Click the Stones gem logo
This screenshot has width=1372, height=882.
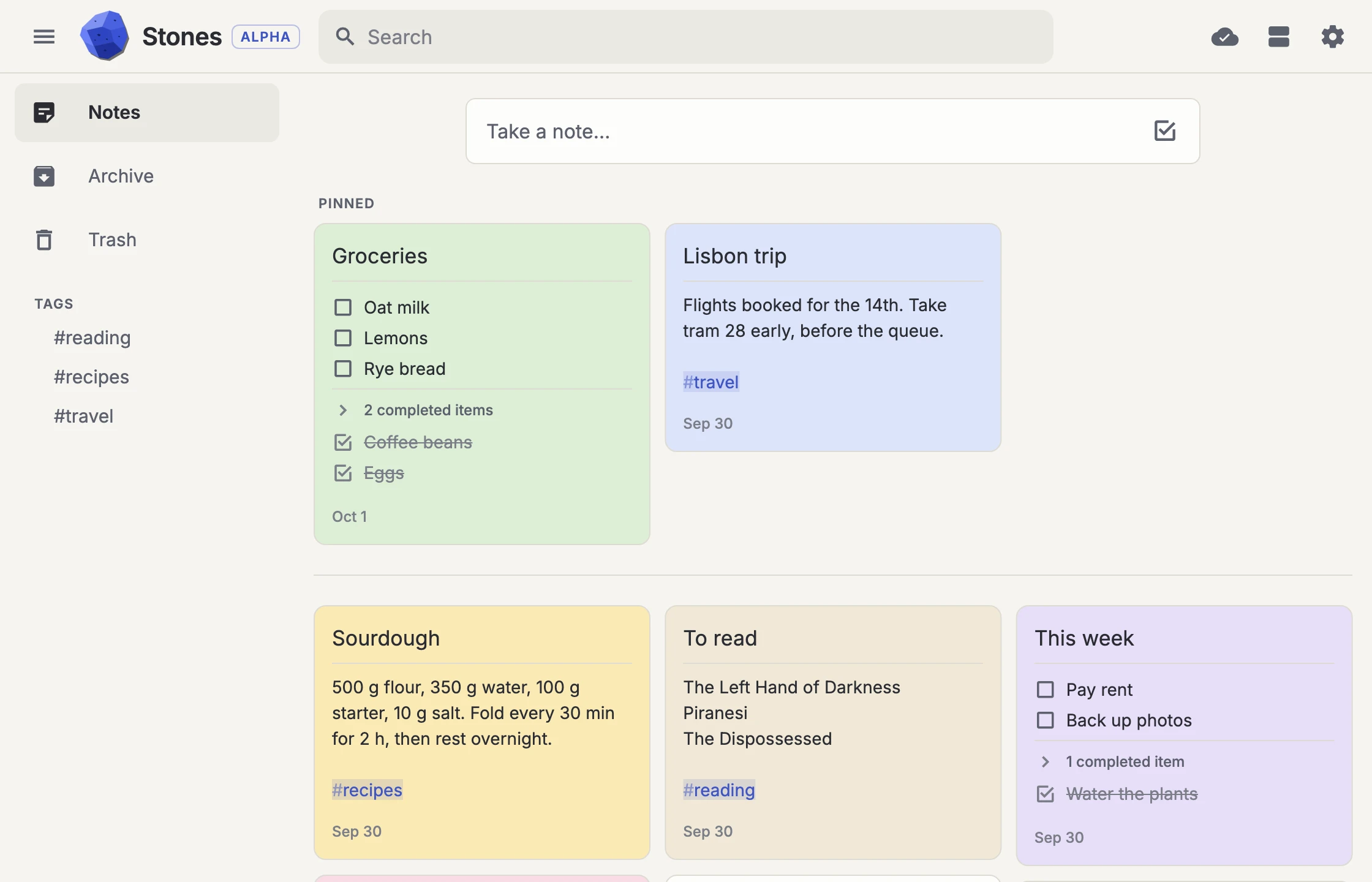pyautogui.click(x=104, y=36)
